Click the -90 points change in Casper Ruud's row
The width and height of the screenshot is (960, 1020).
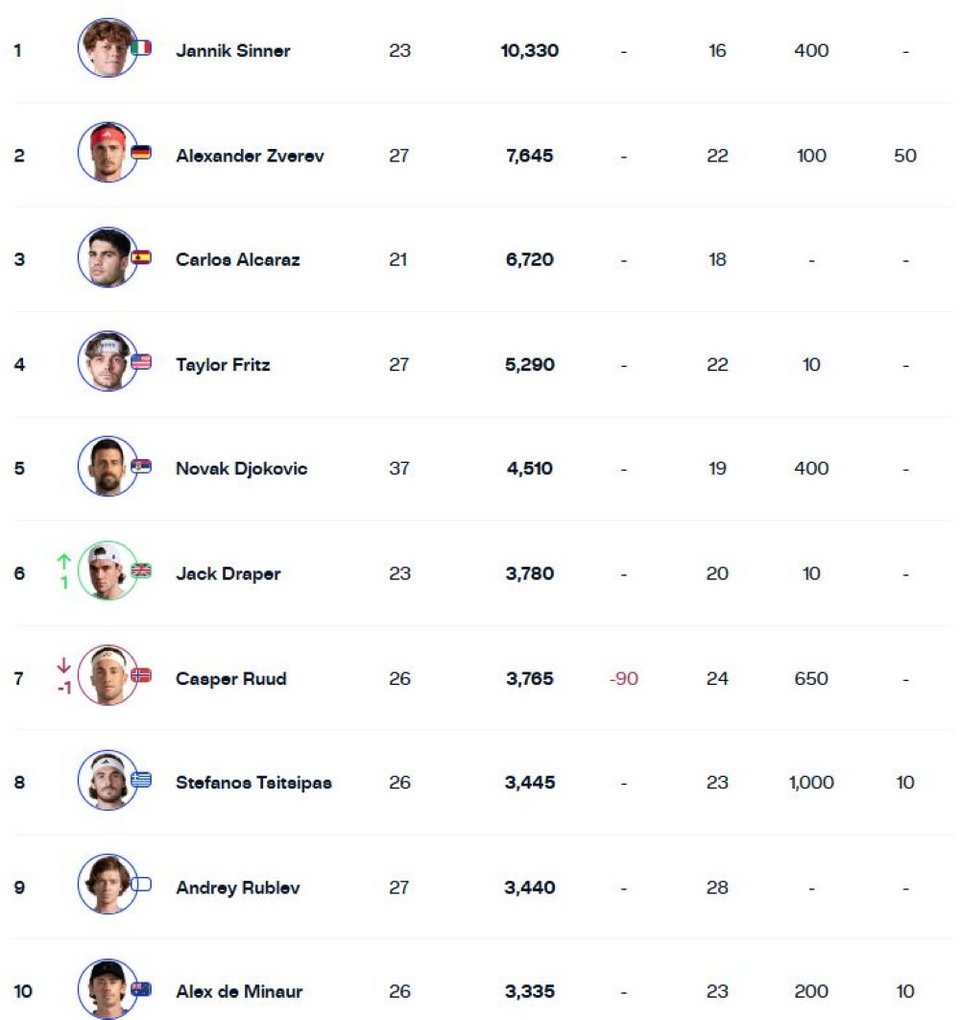click(623, 679)
